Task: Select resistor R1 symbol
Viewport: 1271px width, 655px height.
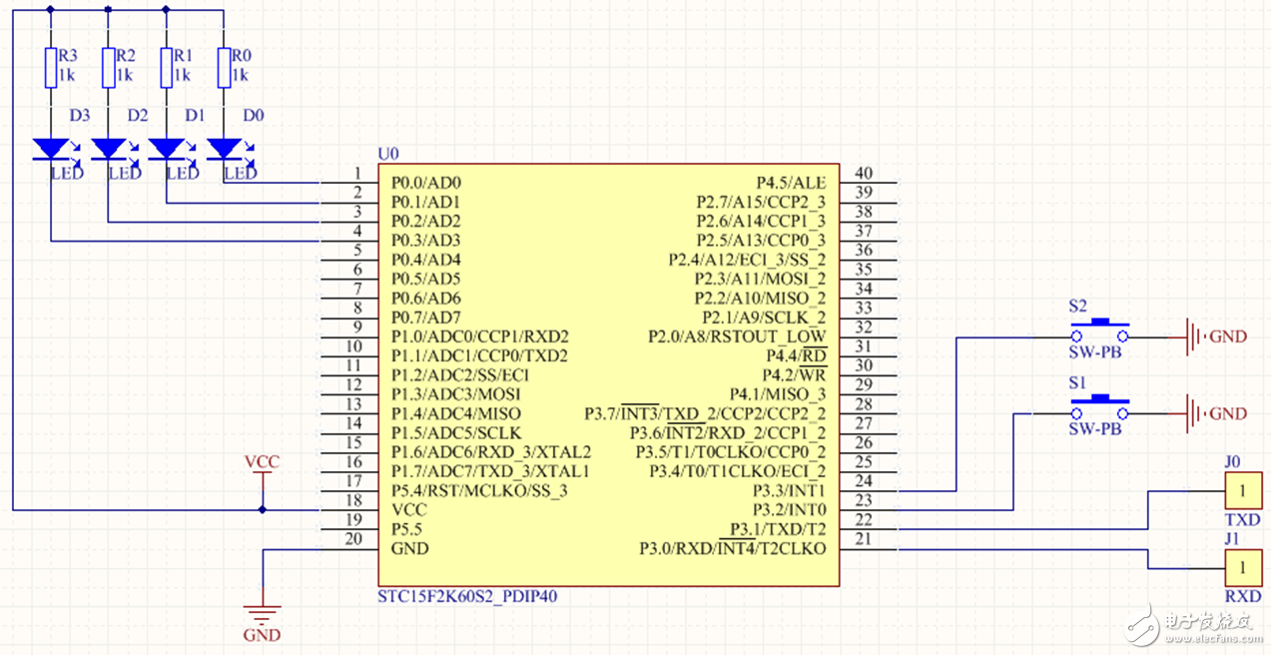Action: [166, 66]
